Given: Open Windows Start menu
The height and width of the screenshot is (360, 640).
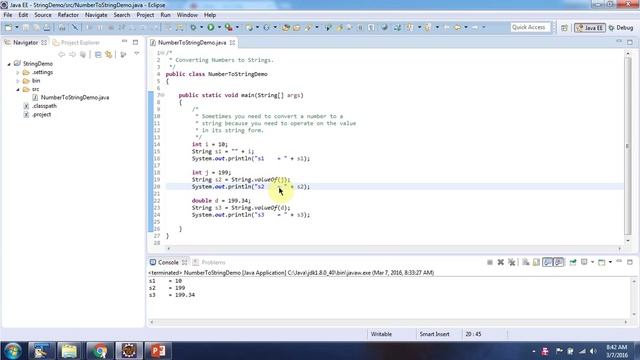Looking at the screenshot, I should coord(12,351).
